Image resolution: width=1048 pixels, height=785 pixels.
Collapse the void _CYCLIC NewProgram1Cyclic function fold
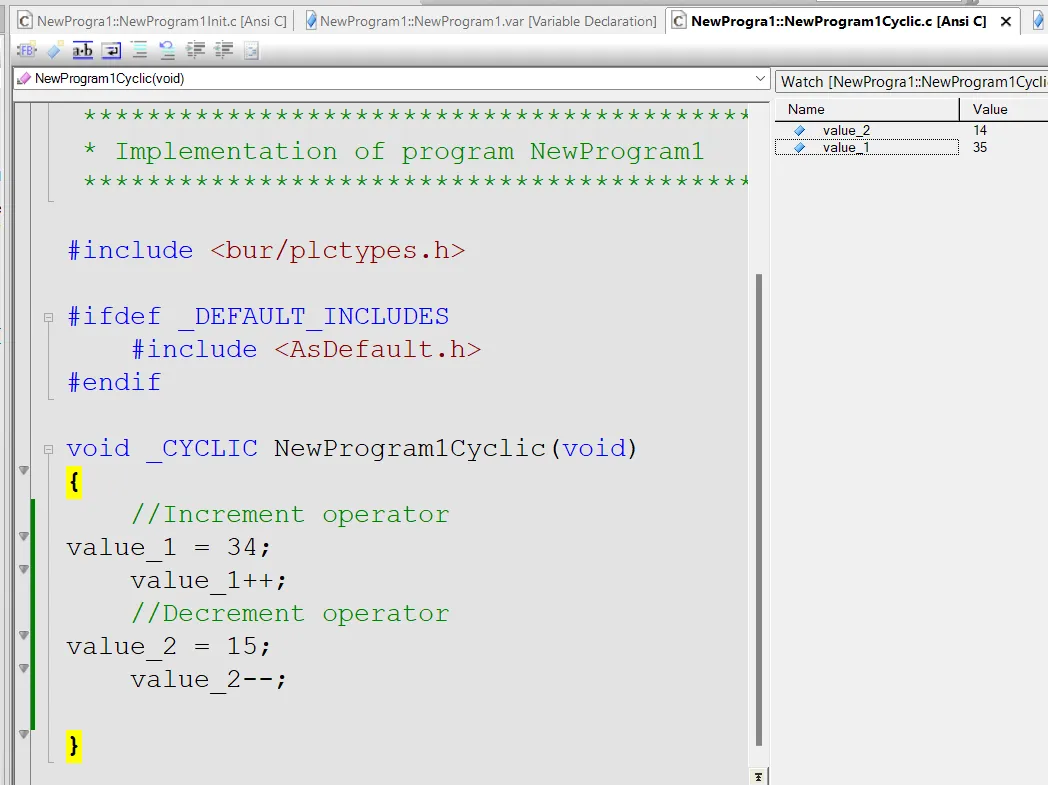click(x=48, y=450)
